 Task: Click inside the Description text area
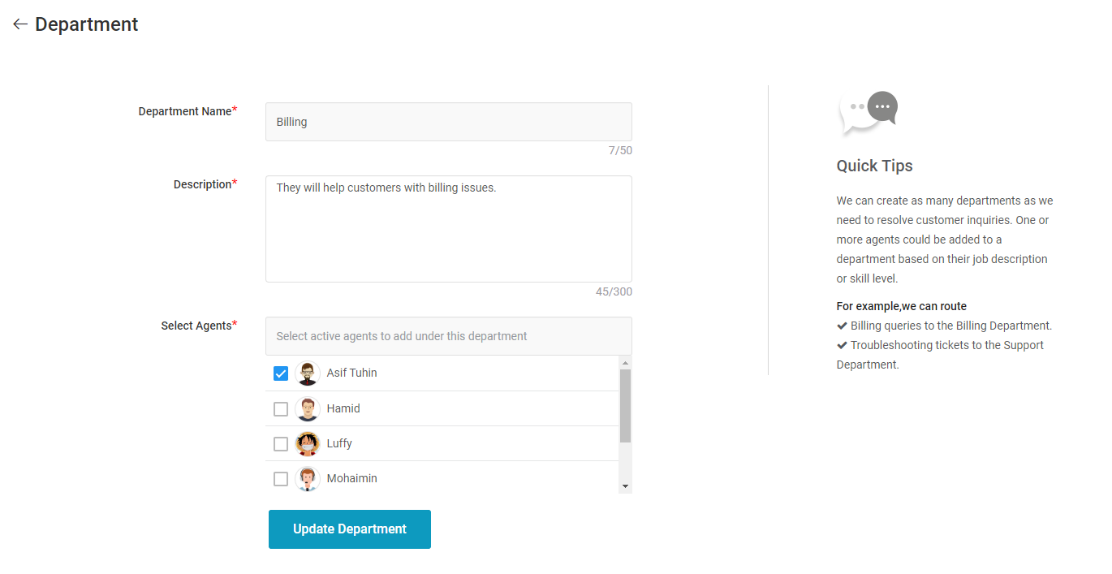click(x=448, y=229)
